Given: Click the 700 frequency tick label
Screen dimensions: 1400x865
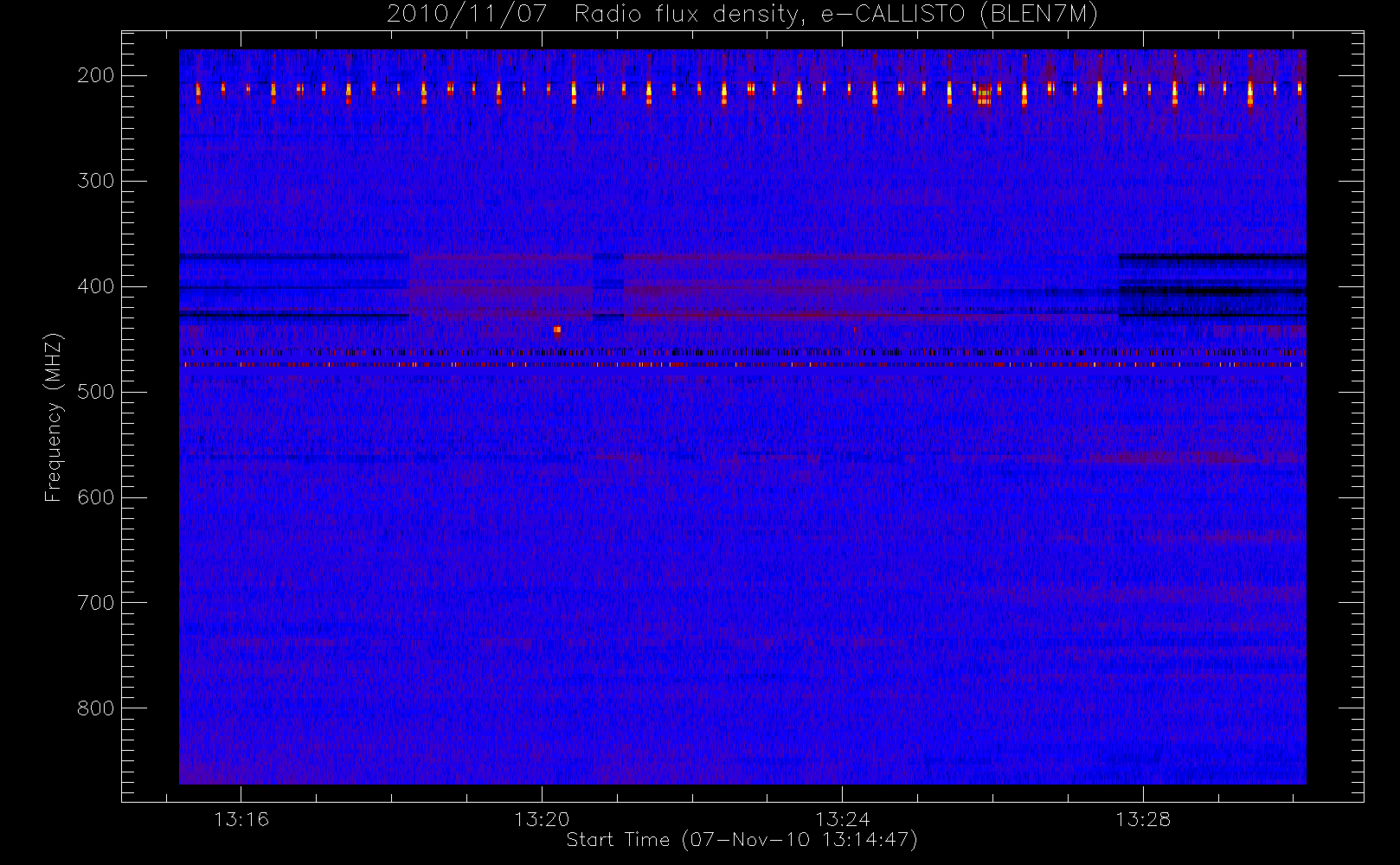Looking at the screenshot, I should point(96,603).
